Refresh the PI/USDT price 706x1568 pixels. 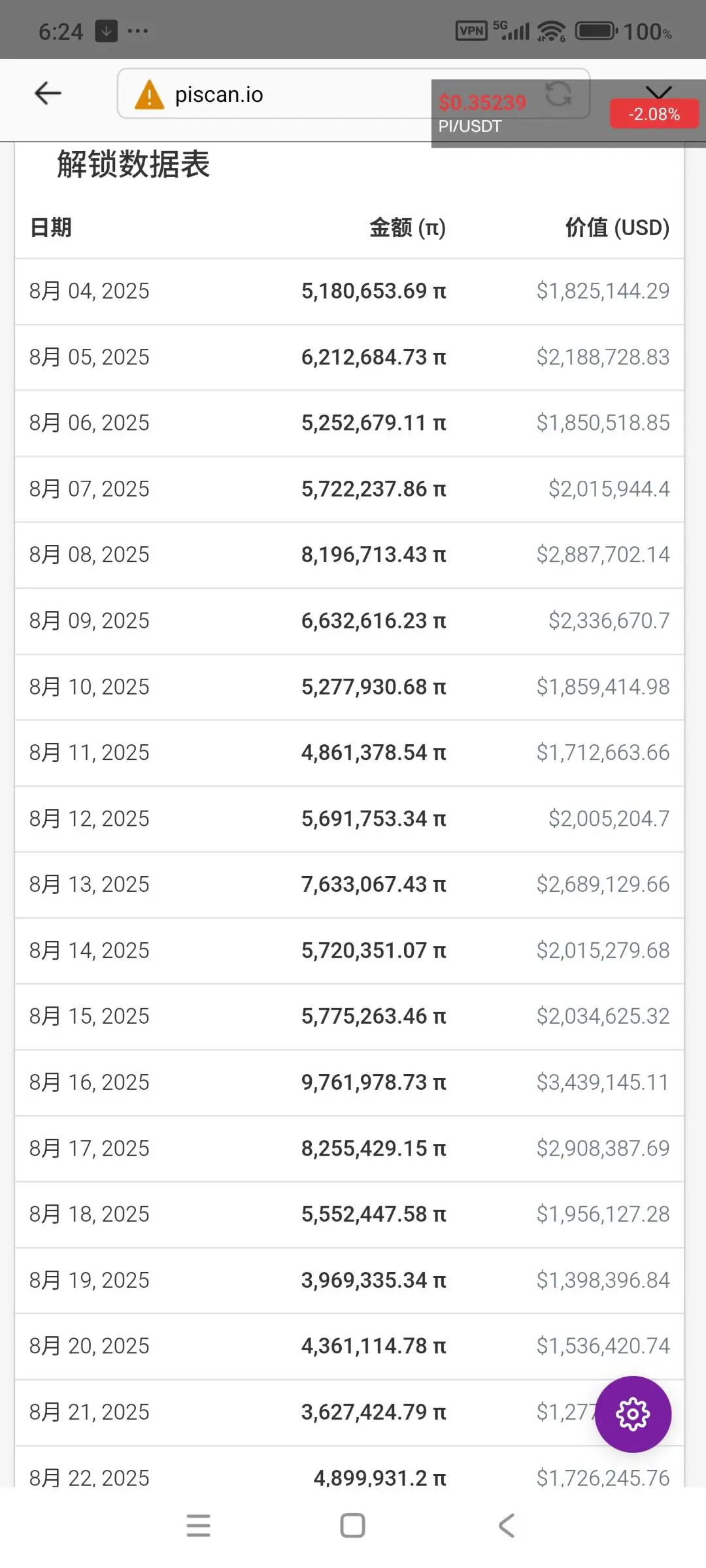558,94
